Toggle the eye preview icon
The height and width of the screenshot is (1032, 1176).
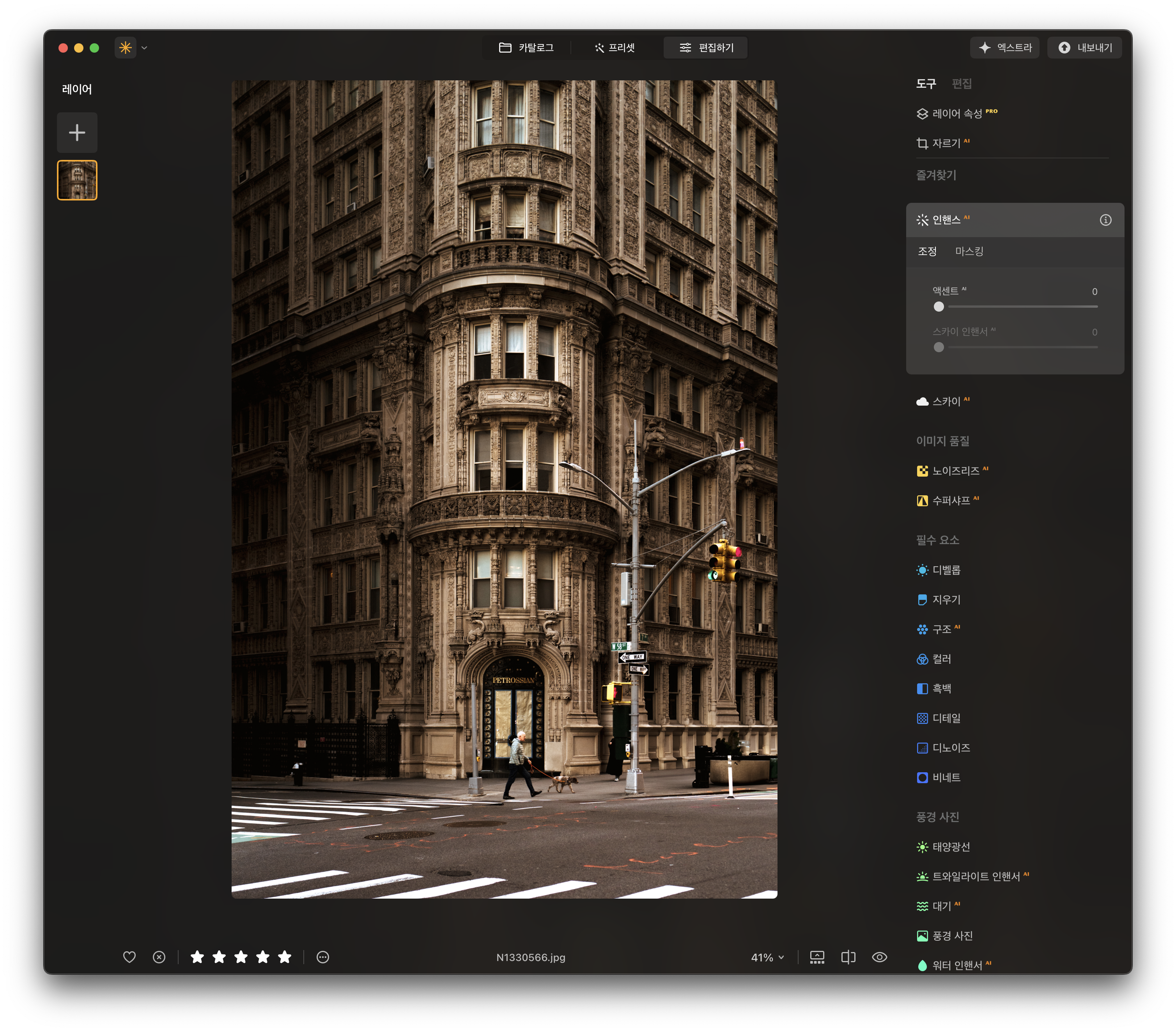879,957
